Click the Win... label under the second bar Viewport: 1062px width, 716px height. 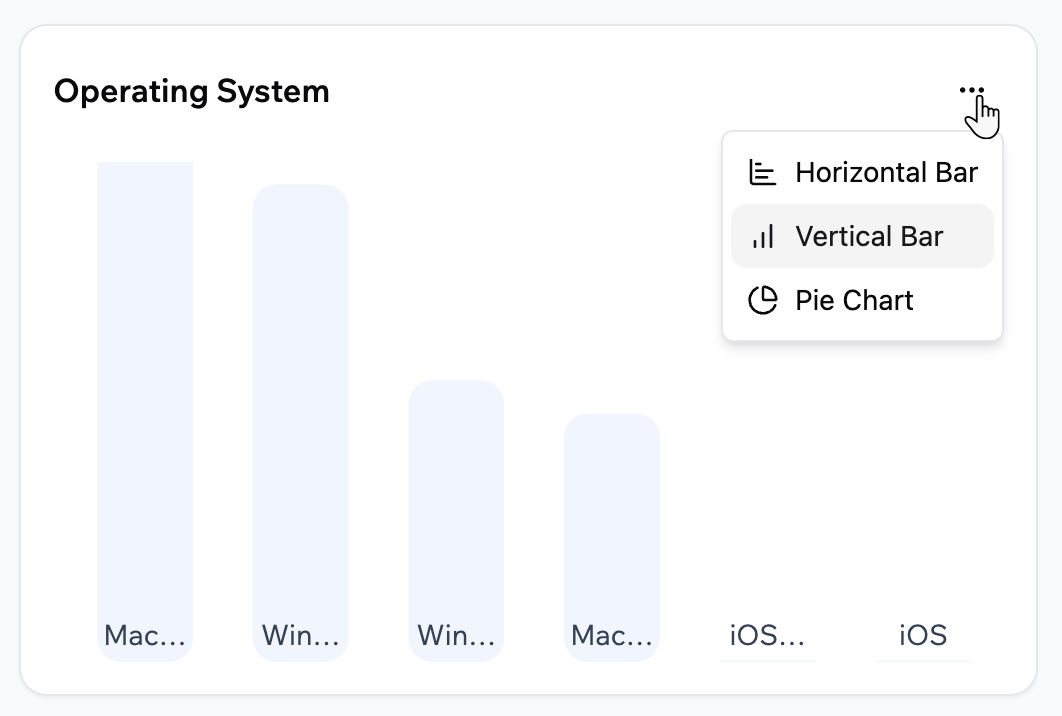pos(300,635)
